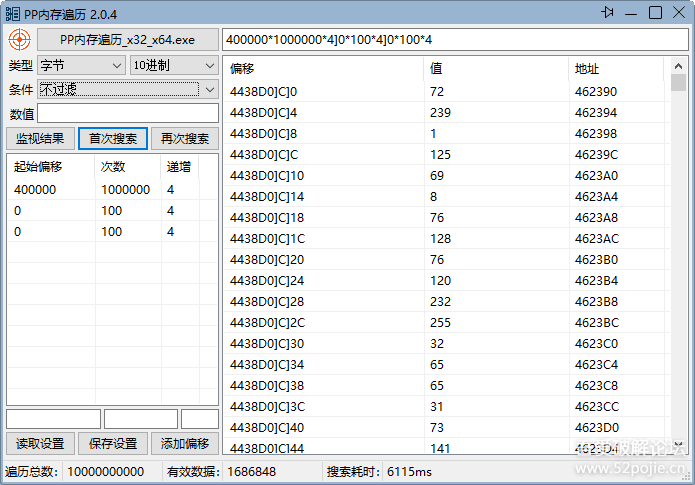Click the value 239 cell
The height and width of the screenshot is (485, 695).
point(496,113)
